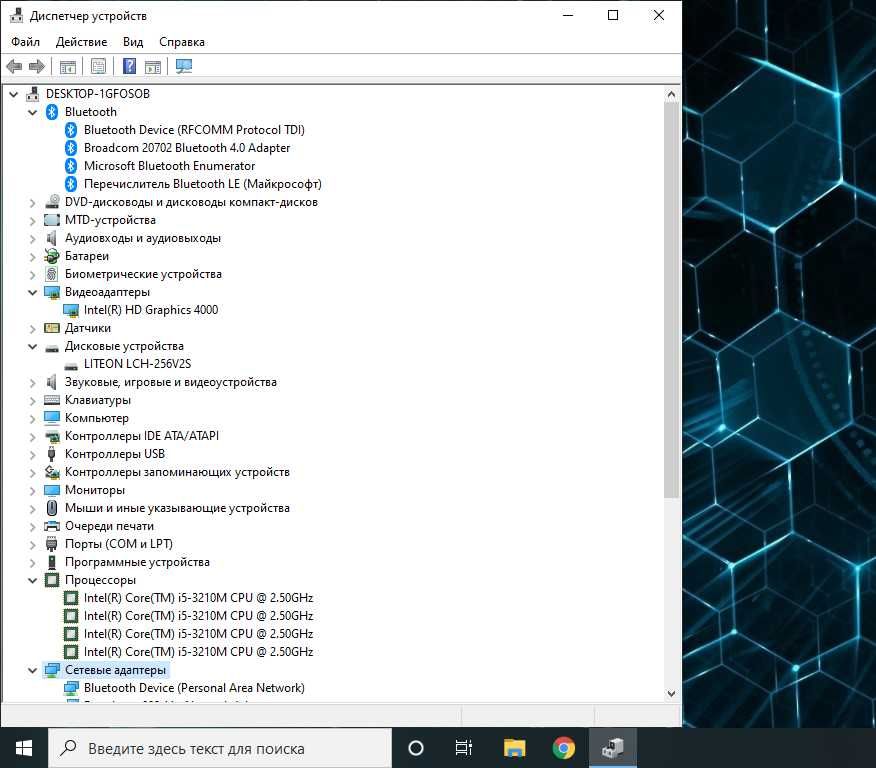Click the DVD-дисководы drive icon
The image size is (876, 768).
[52, 202]
